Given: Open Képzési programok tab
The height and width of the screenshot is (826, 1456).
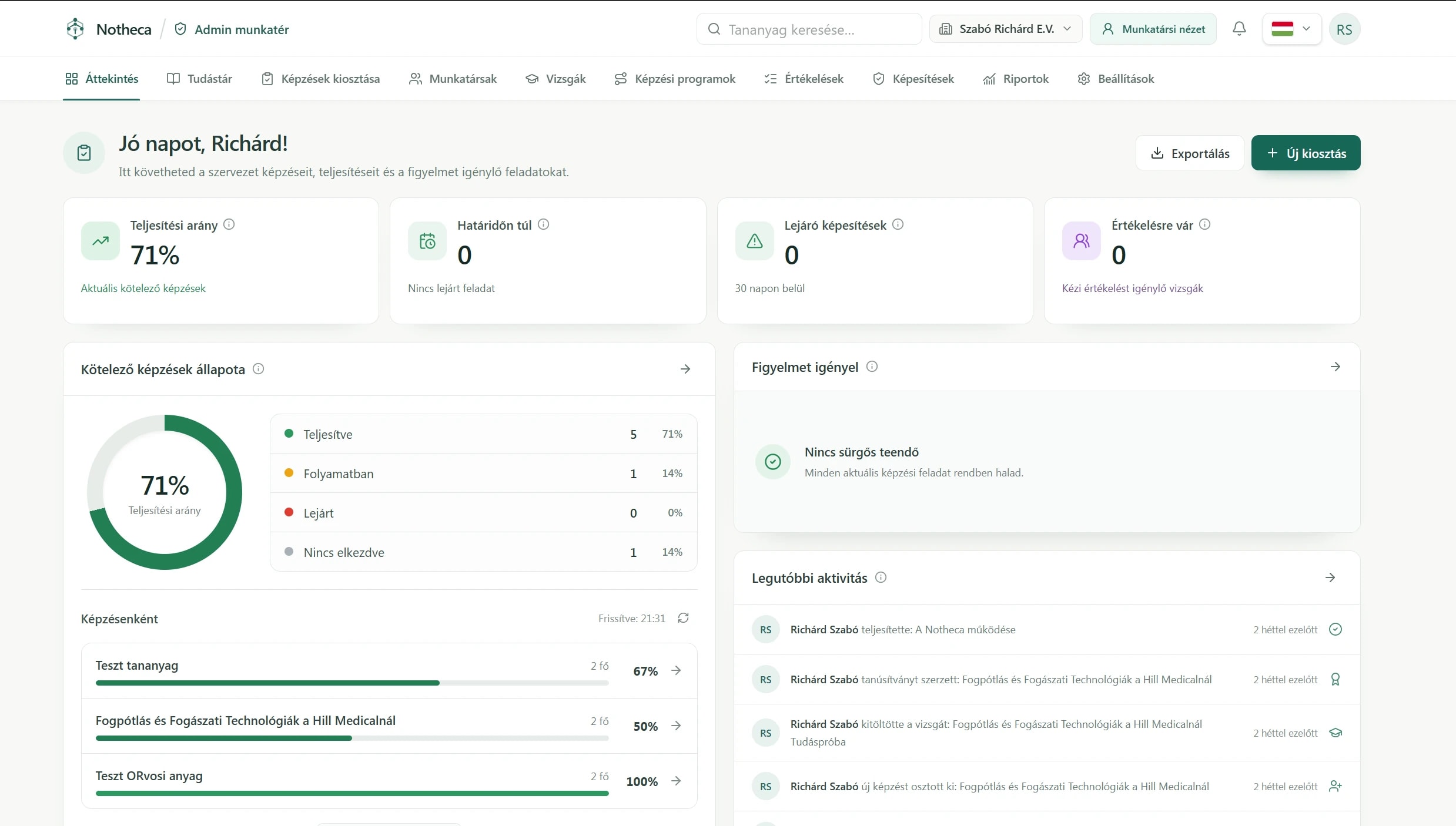Looking at the screenshot, I should [675, 79].
